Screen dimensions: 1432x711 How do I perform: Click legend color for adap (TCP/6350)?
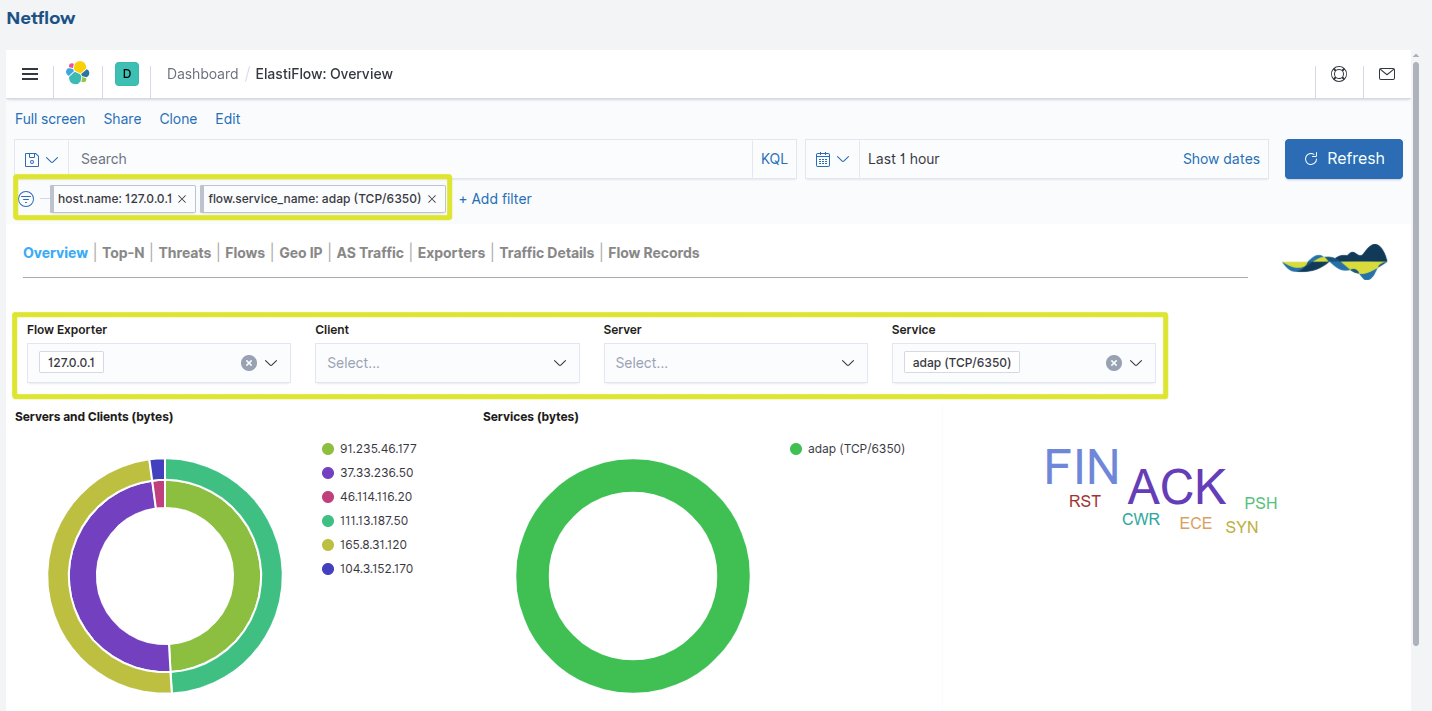click(796, 449)
